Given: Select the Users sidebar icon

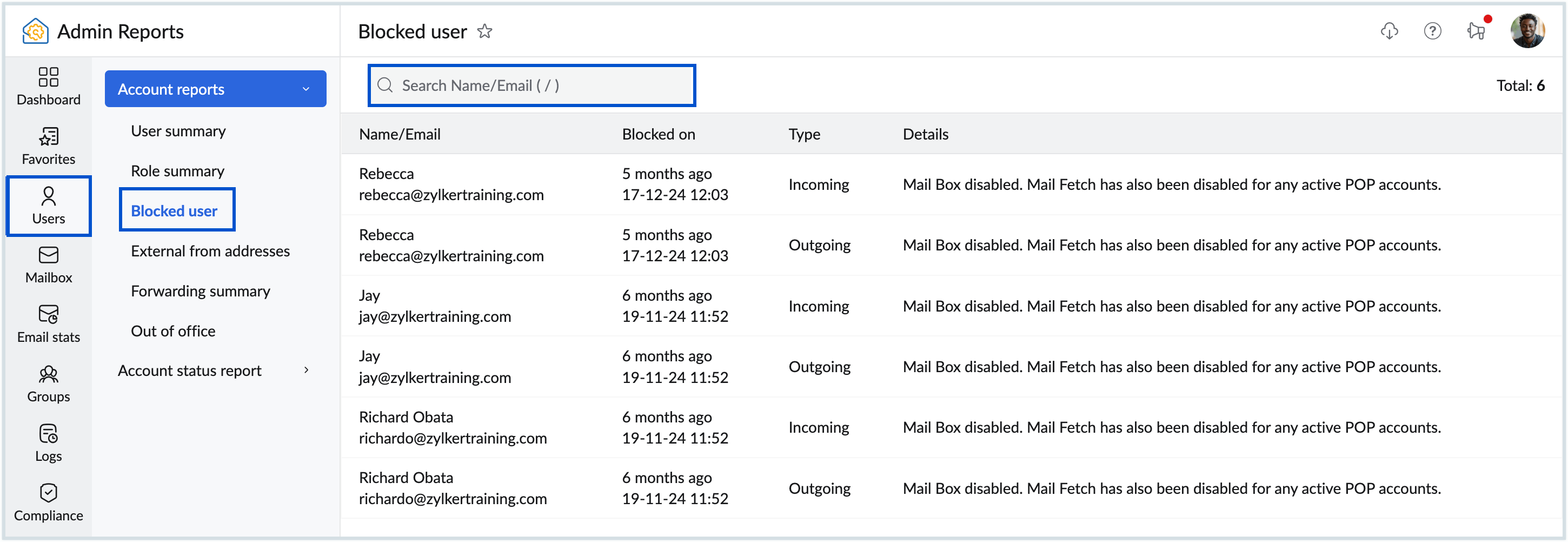Looking at the screenshot, I should tap(48, 205).
